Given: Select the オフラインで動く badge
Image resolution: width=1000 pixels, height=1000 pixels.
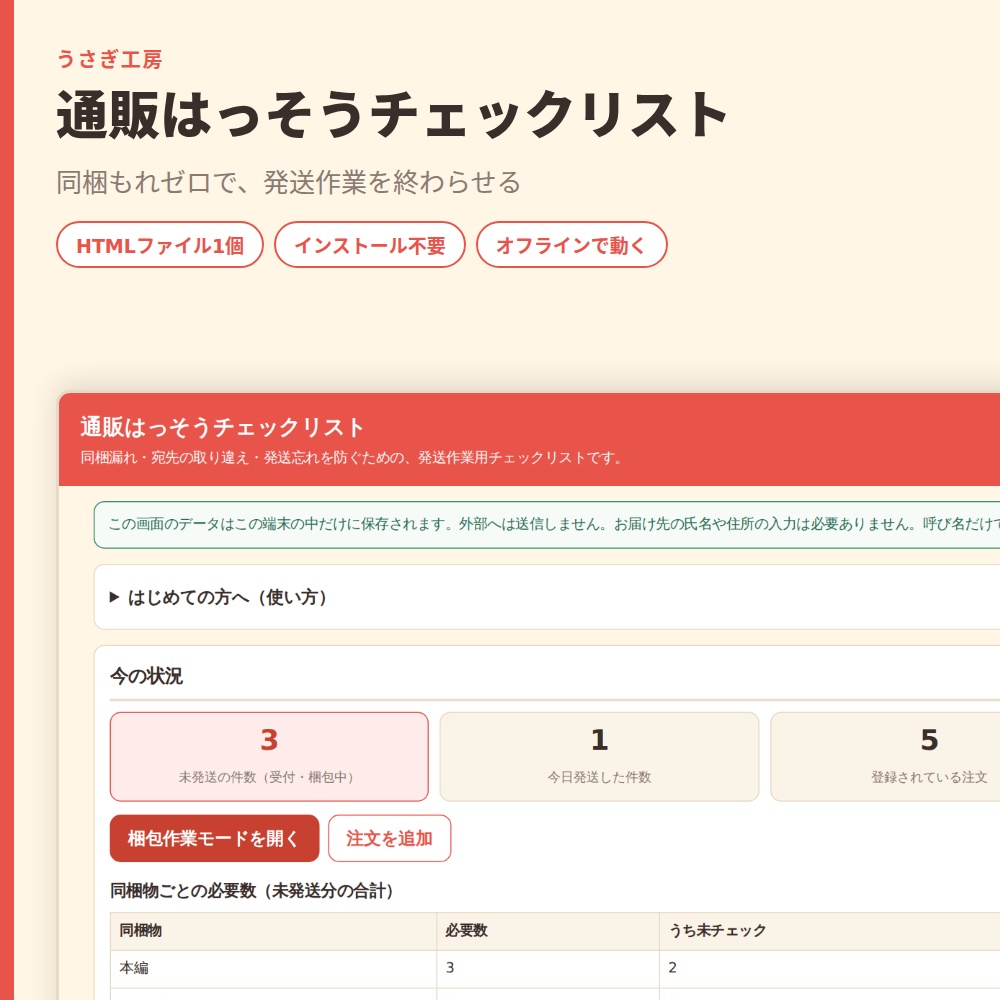Looking at the screenshot, I should point(571,245).
